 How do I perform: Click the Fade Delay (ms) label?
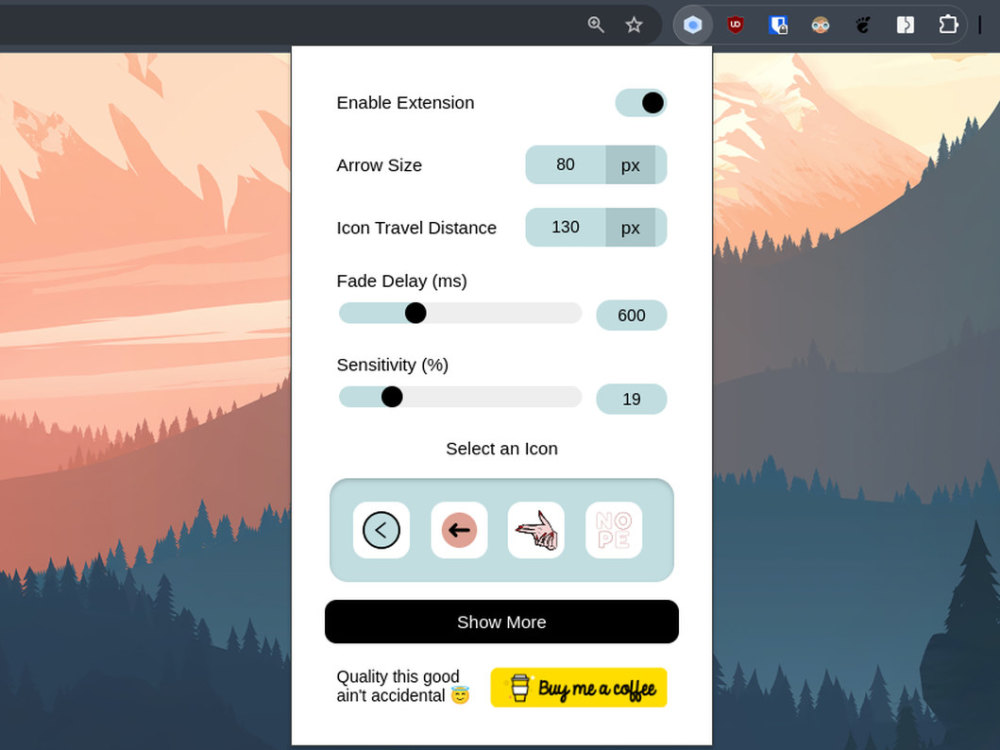click(x=402, y=281)
